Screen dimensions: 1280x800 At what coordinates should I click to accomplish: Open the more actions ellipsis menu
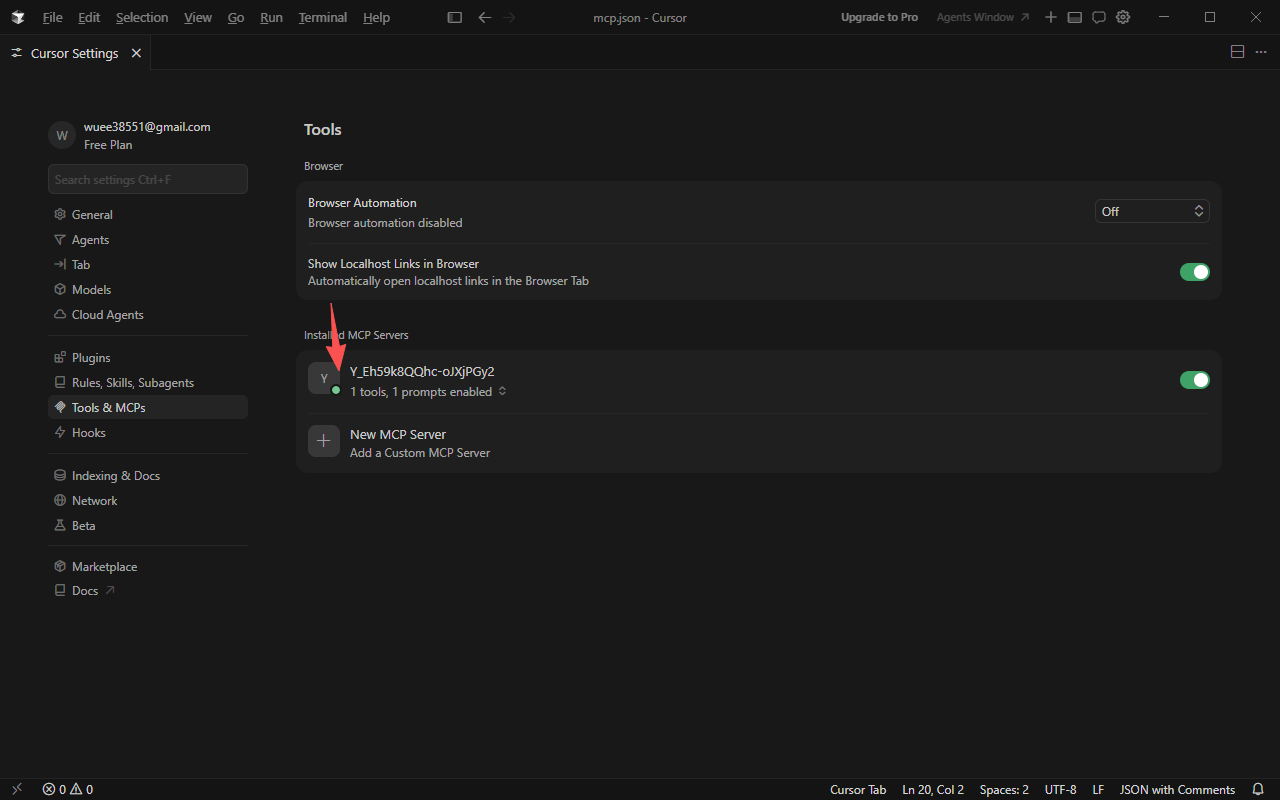(1261, 52)
